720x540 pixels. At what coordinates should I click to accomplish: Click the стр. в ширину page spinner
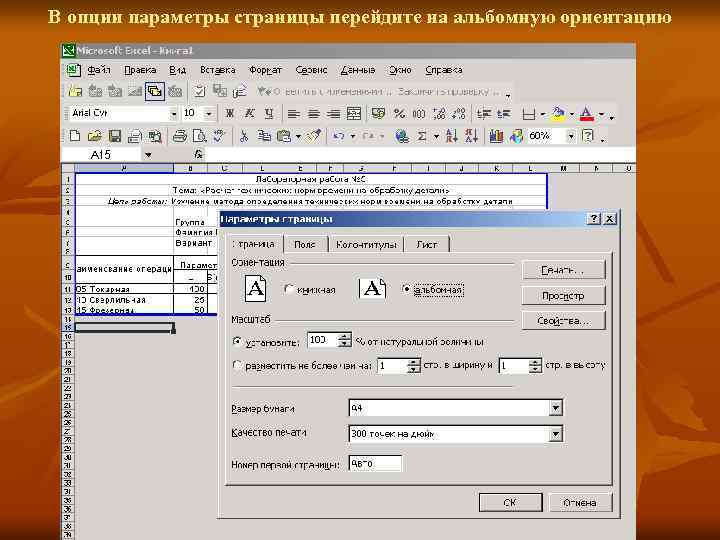tap(414, 366)
